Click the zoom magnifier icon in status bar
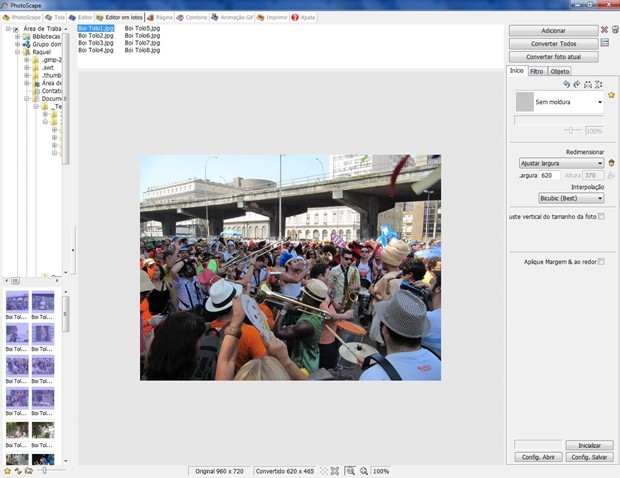This screenshot has width=620, height=478. click(363, 471)
